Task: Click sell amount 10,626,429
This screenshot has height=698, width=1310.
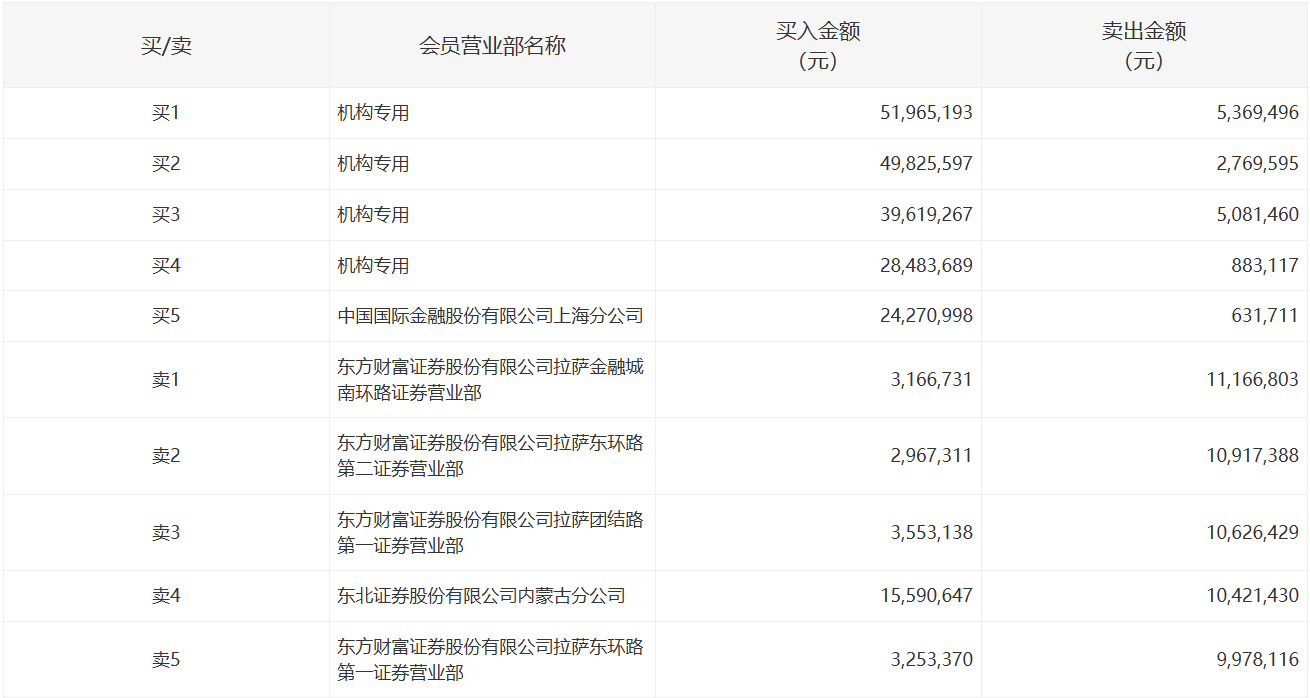Action: pos(1253,533)
